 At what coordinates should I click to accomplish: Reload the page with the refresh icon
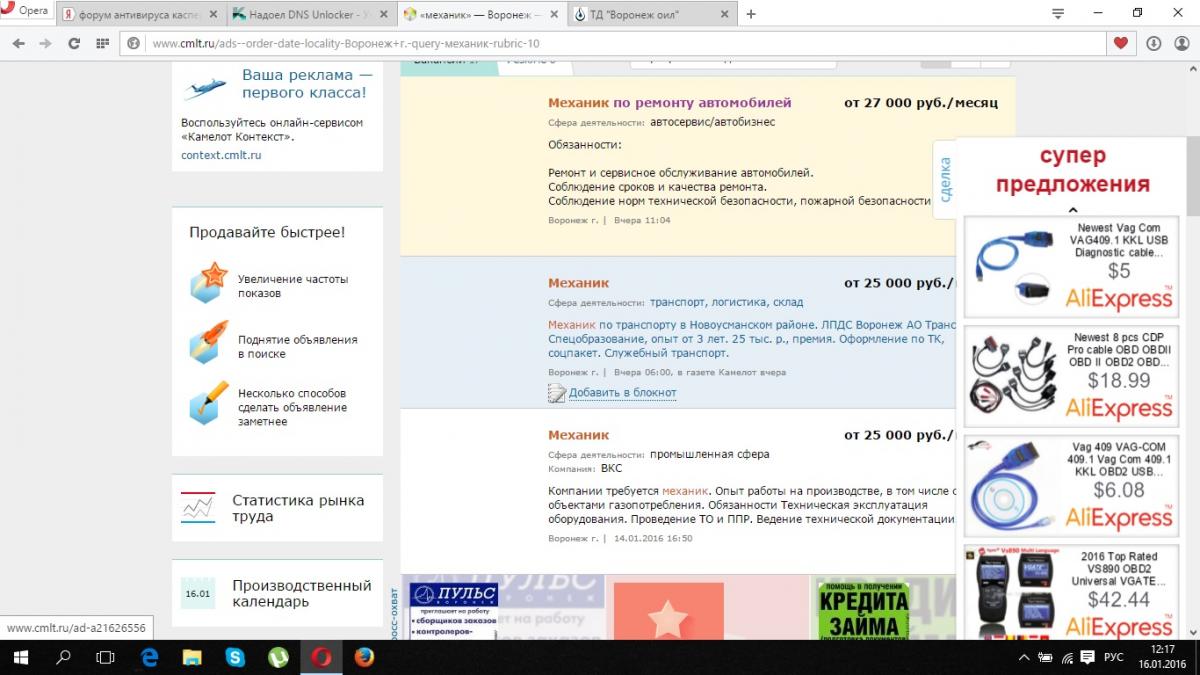click(73, 43)
